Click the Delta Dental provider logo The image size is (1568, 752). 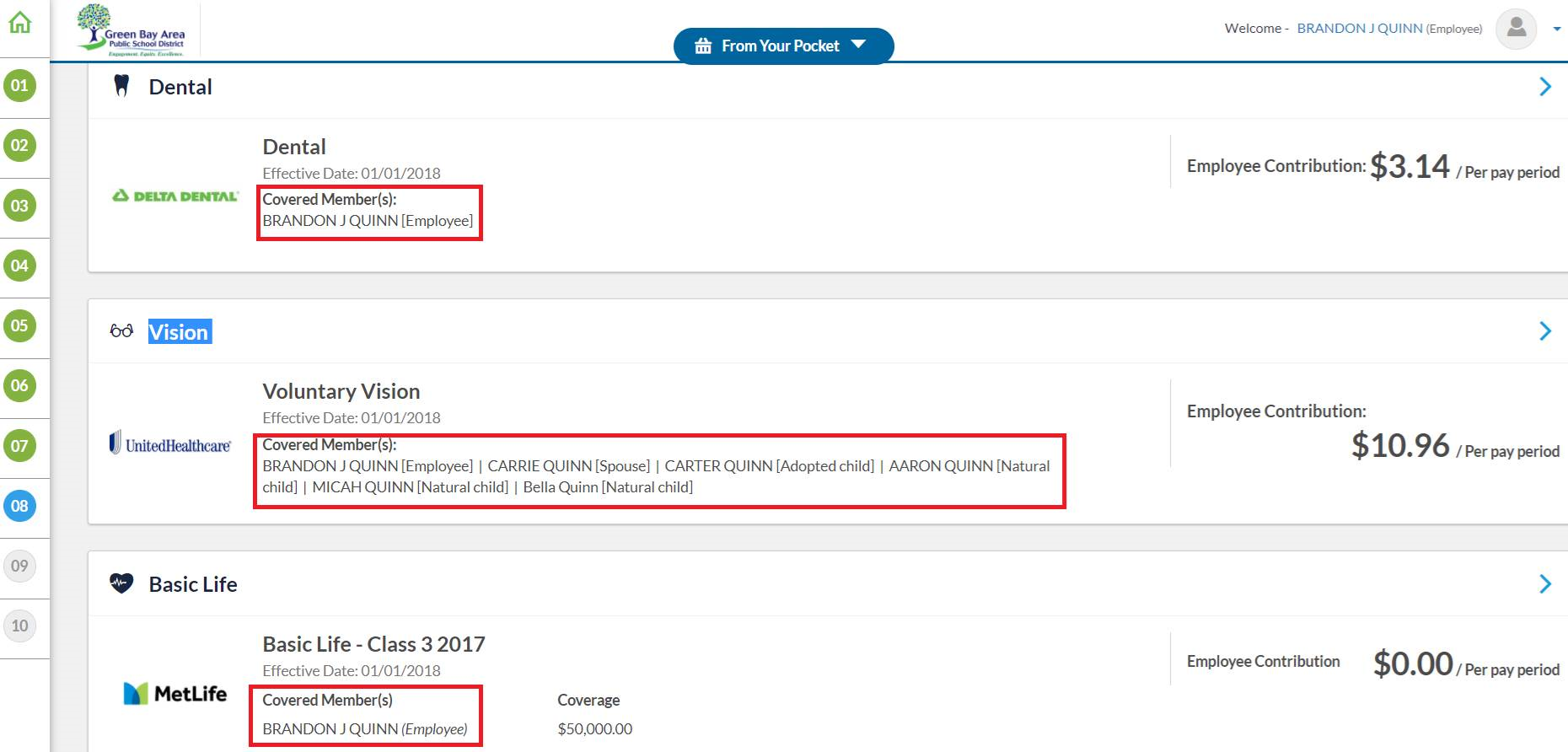tap(175, 196)
